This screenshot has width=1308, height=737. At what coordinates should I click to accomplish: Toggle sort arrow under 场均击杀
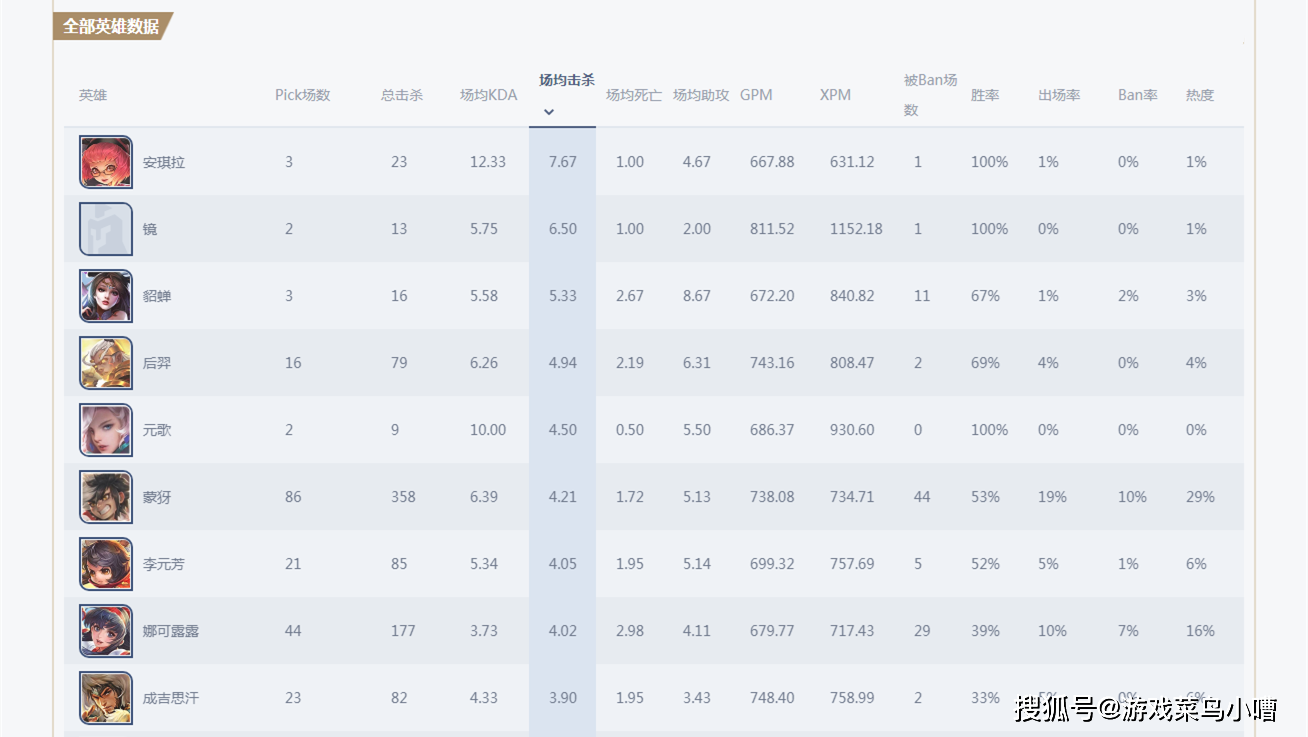[548, 112]
